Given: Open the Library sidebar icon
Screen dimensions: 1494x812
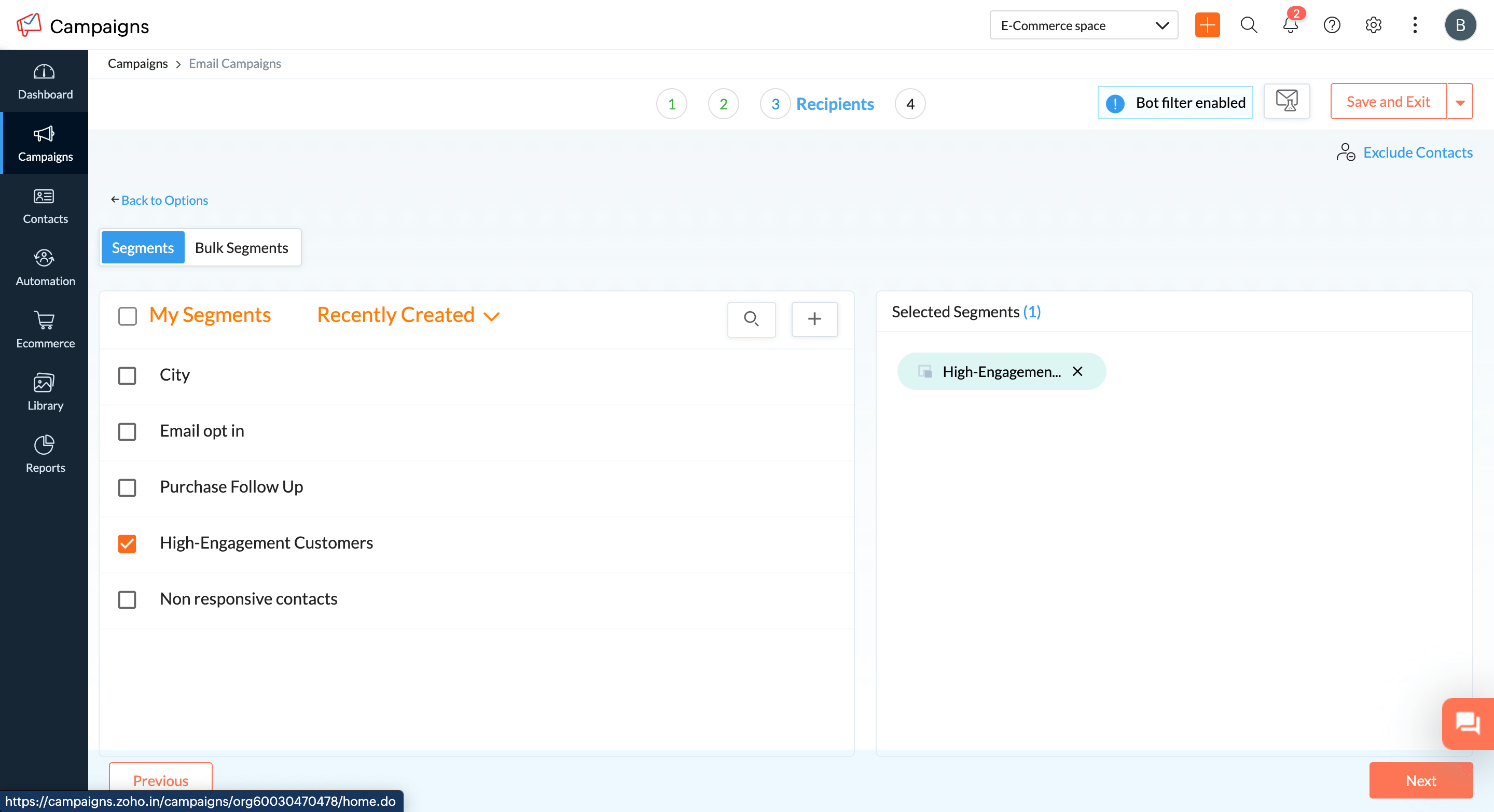Looking at the screenshot, I should point(45,383).
